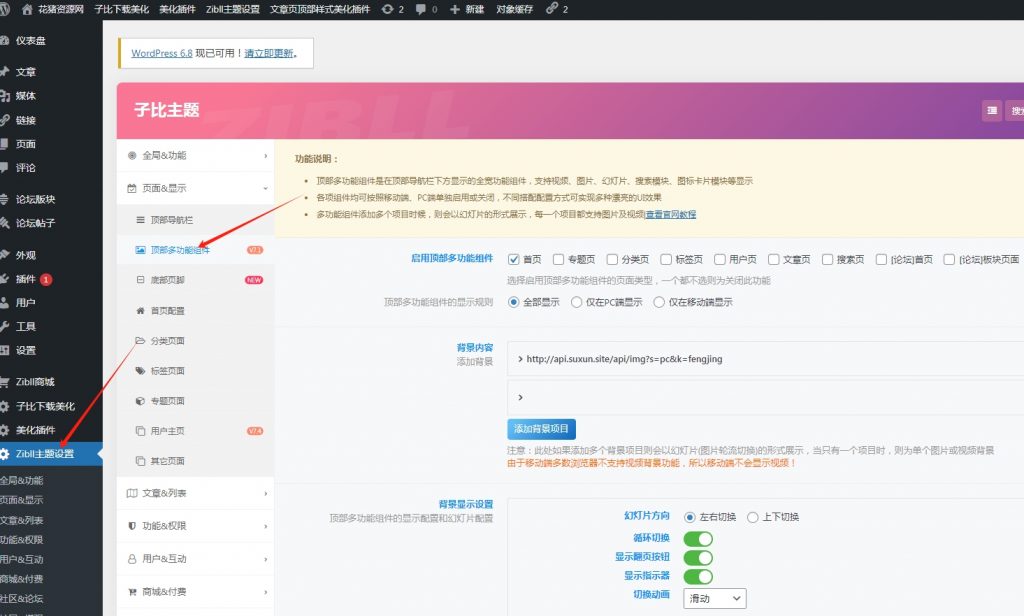Check the 专题页 checkbox

click(x=558, y=259)
